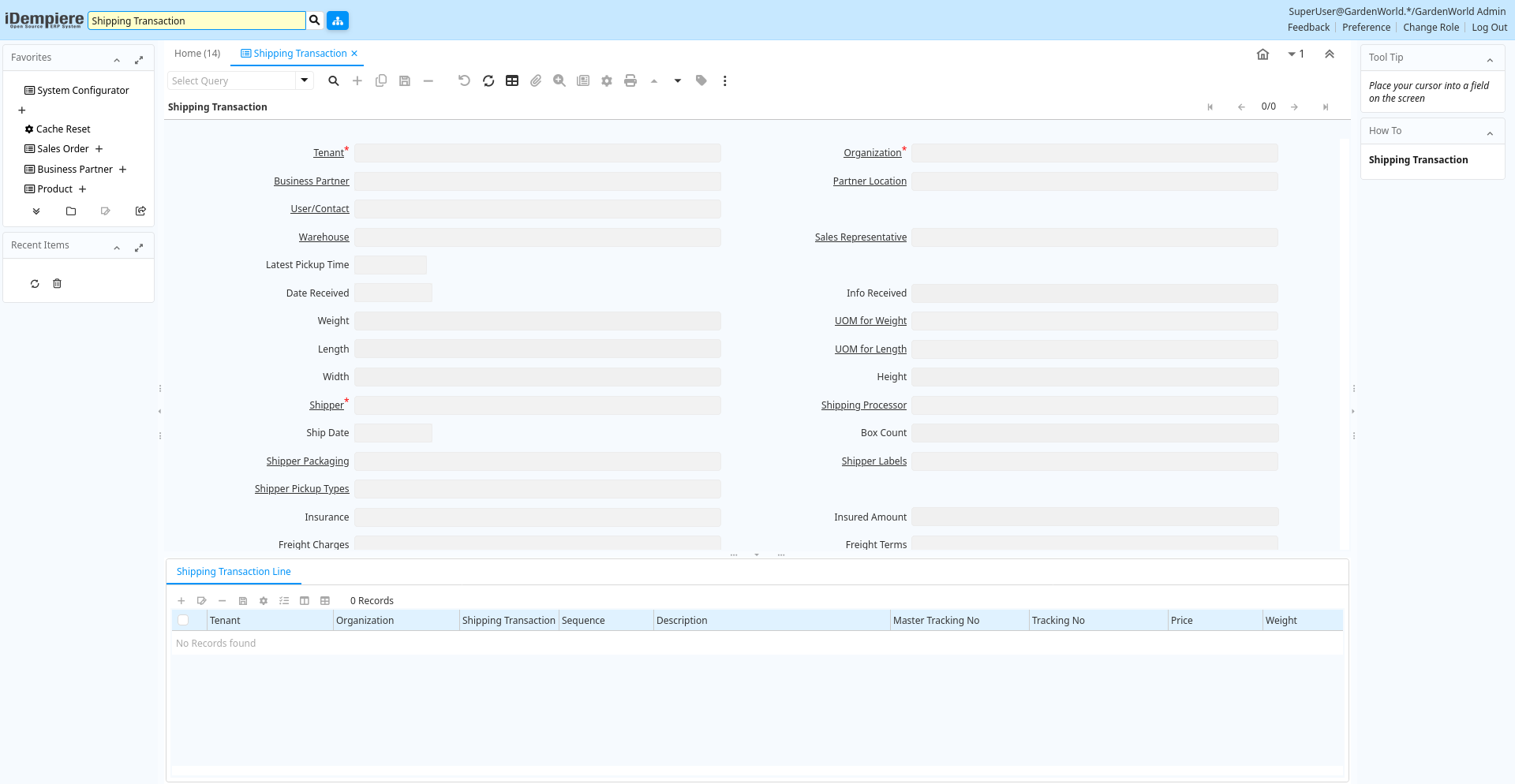Click the Print icon in the toolbar
1515x784 pixels.
pyautogui.click(x=630, y=80)
